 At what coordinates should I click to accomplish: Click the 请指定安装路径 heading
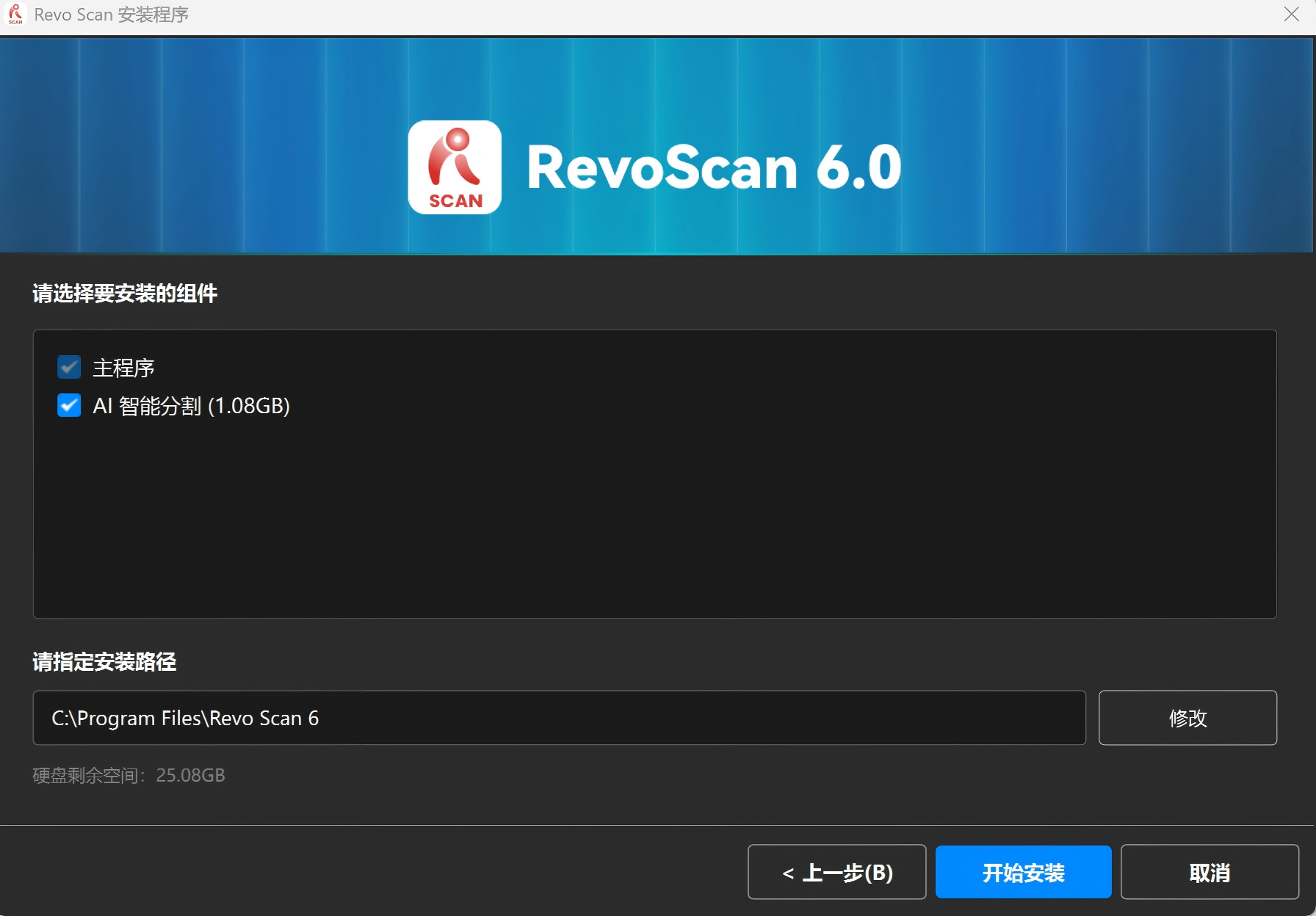click(104, 662)
